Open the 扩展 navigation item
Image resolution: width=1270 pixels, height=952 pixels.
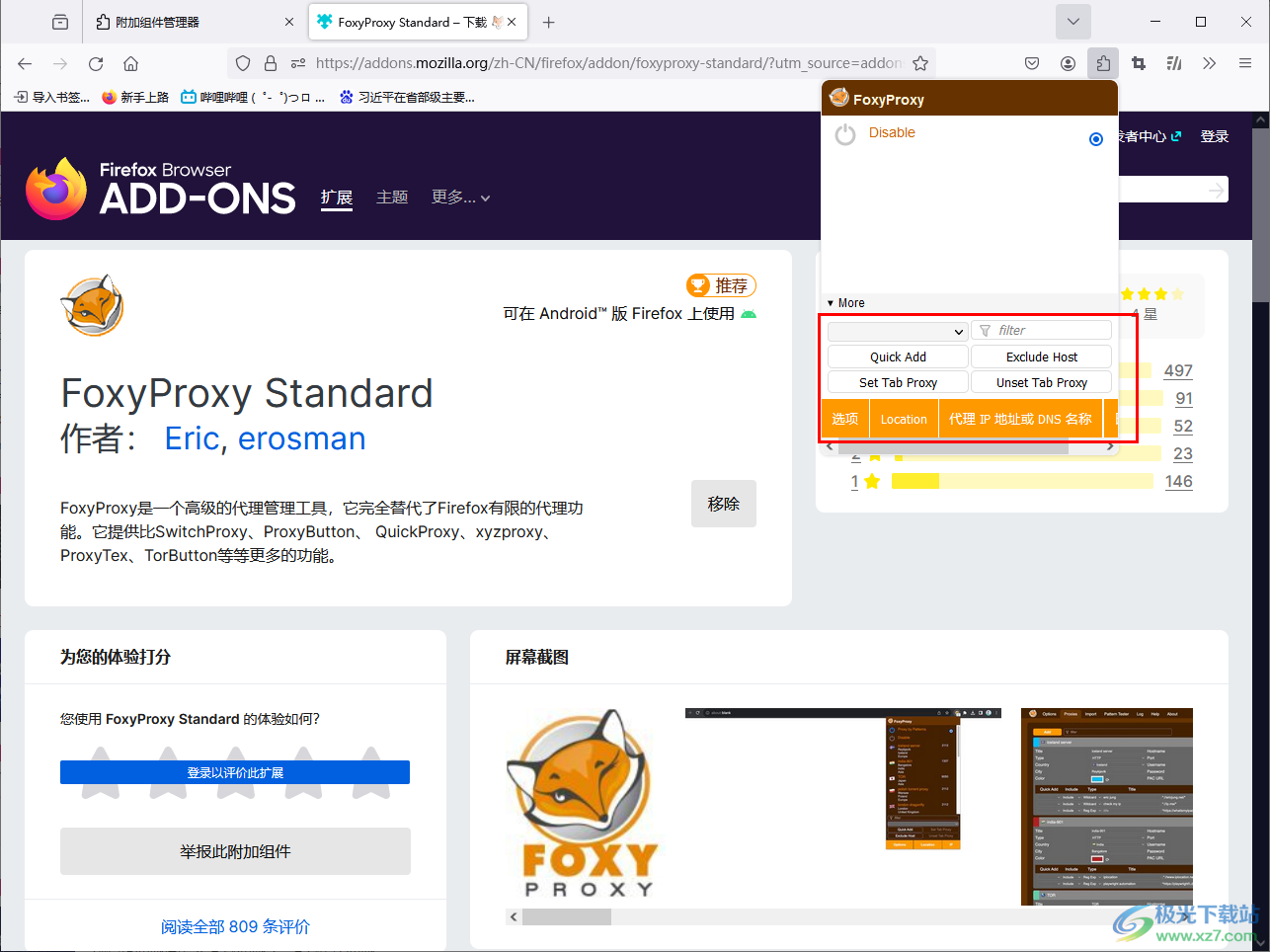pyautogui.click(x=337, y=198)
